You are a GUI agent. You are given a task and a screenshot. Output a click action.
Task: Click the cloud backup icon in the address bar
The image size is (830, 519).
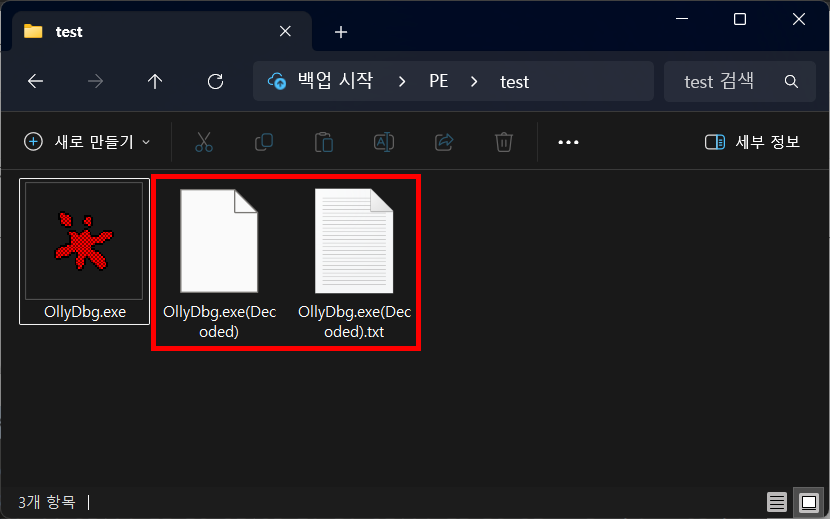pyautogui.click(x=277, y=82)
